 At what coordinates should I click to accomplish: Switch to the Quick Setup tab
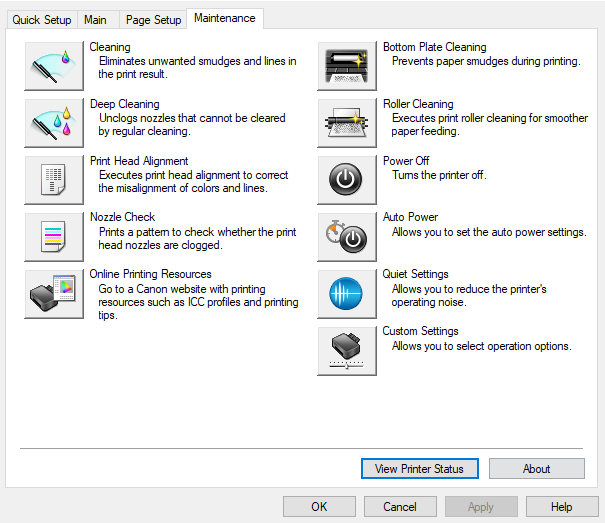point(42,20)
